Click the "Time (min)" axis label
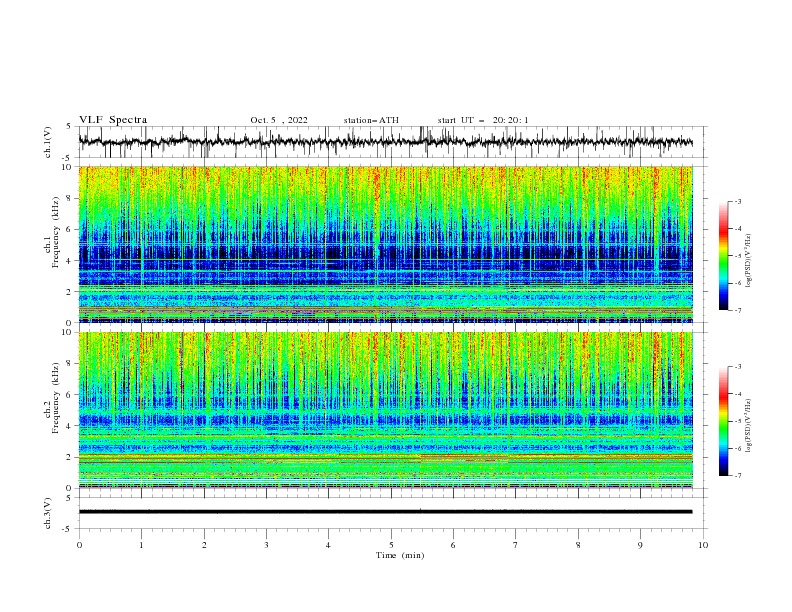 (x=400, y=555)
